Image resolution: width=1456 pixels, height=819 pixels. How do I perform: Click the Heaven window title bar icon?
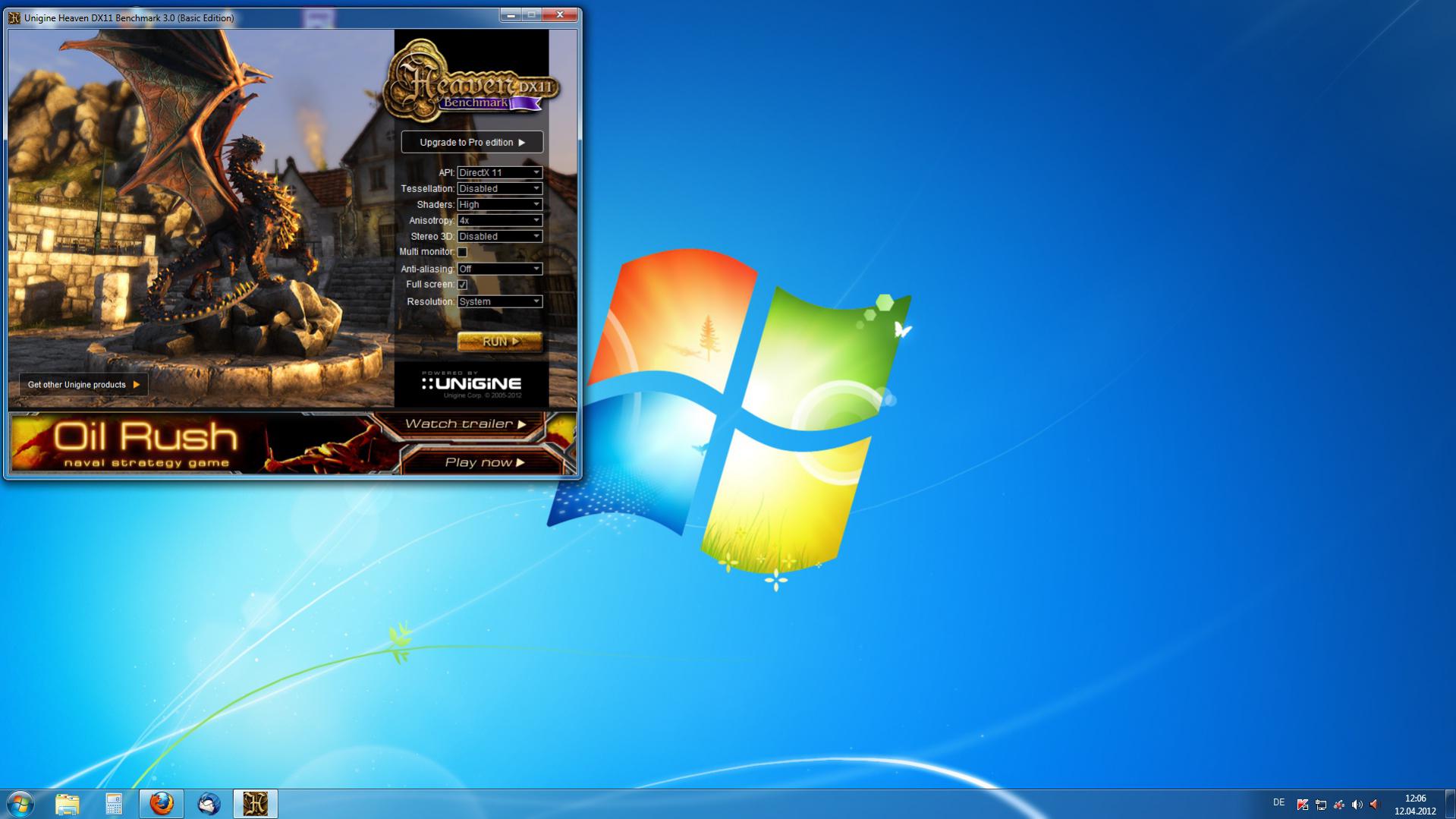(x=14, y=17)
